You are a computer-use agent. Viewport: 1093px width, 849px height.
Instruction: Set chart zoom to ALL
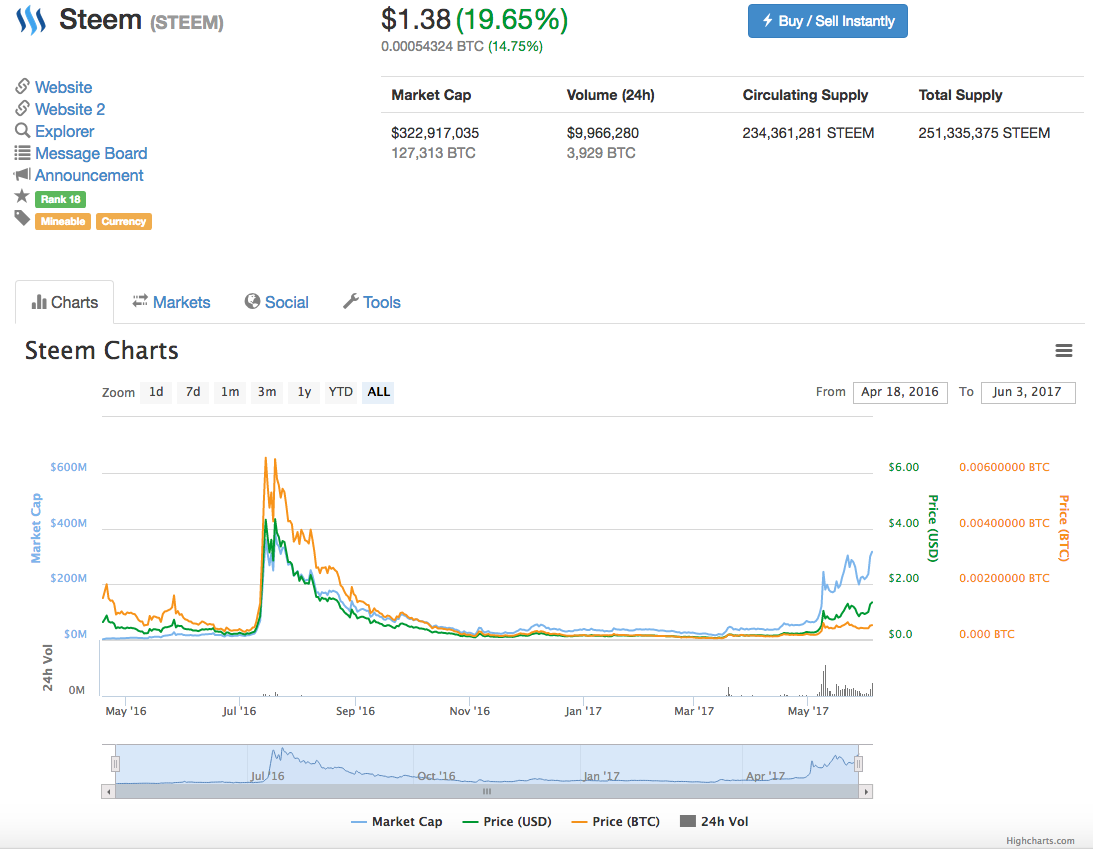379,392
